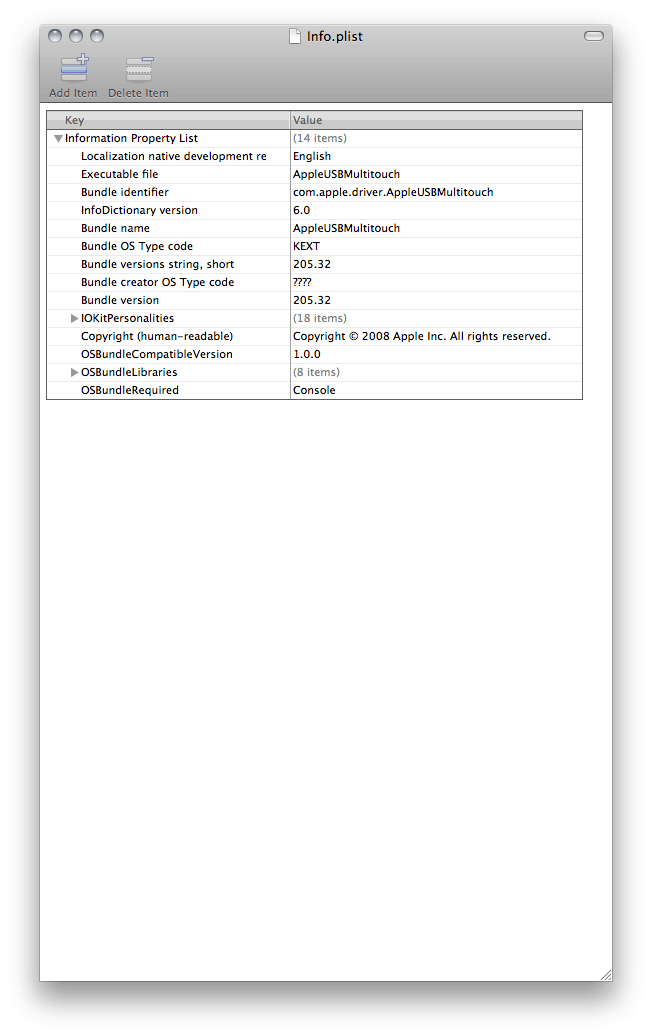Select the OSBundleRequired key
The image size is (652, 1036).
click(129, 390)
